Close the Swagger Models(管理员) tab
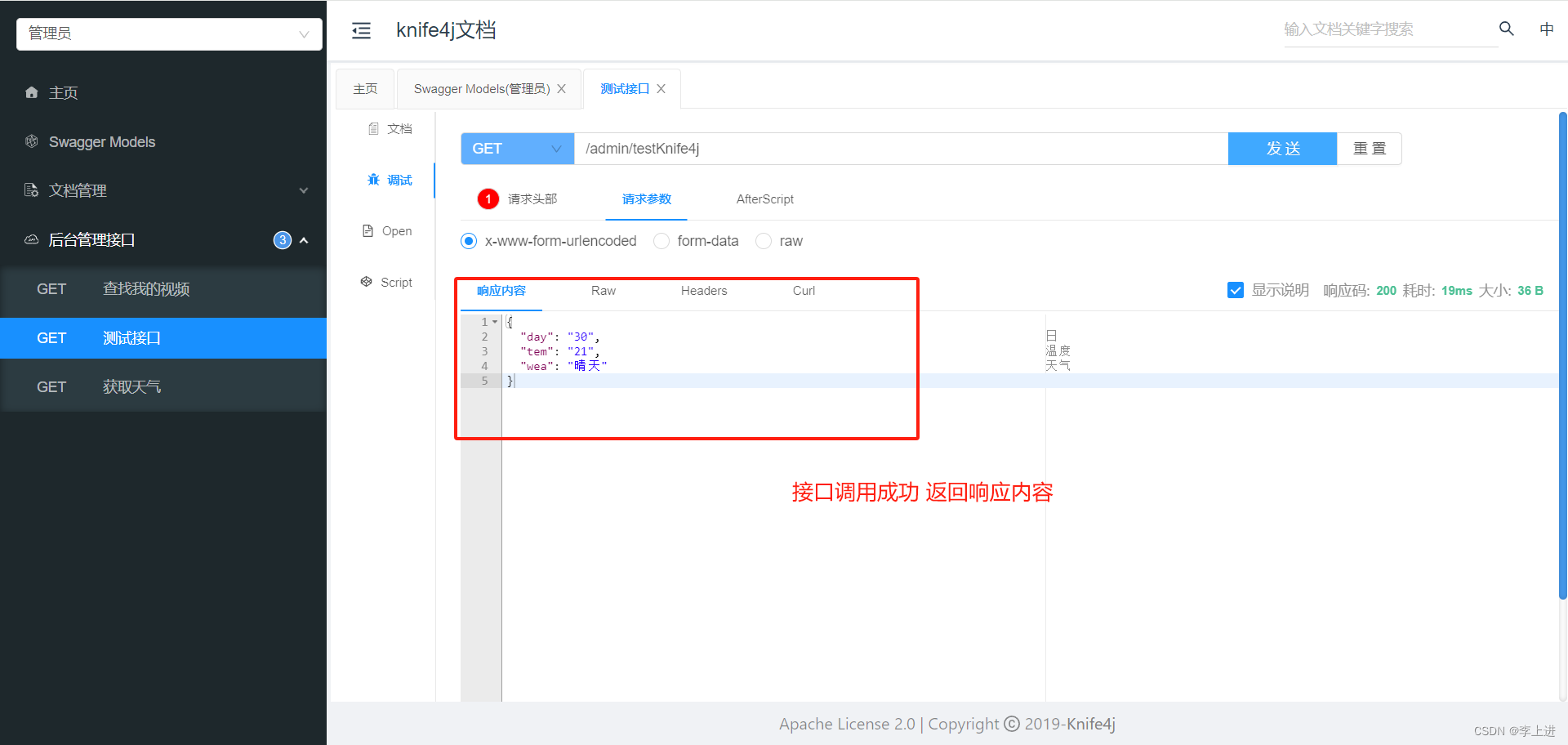 [x=562, y=89]
